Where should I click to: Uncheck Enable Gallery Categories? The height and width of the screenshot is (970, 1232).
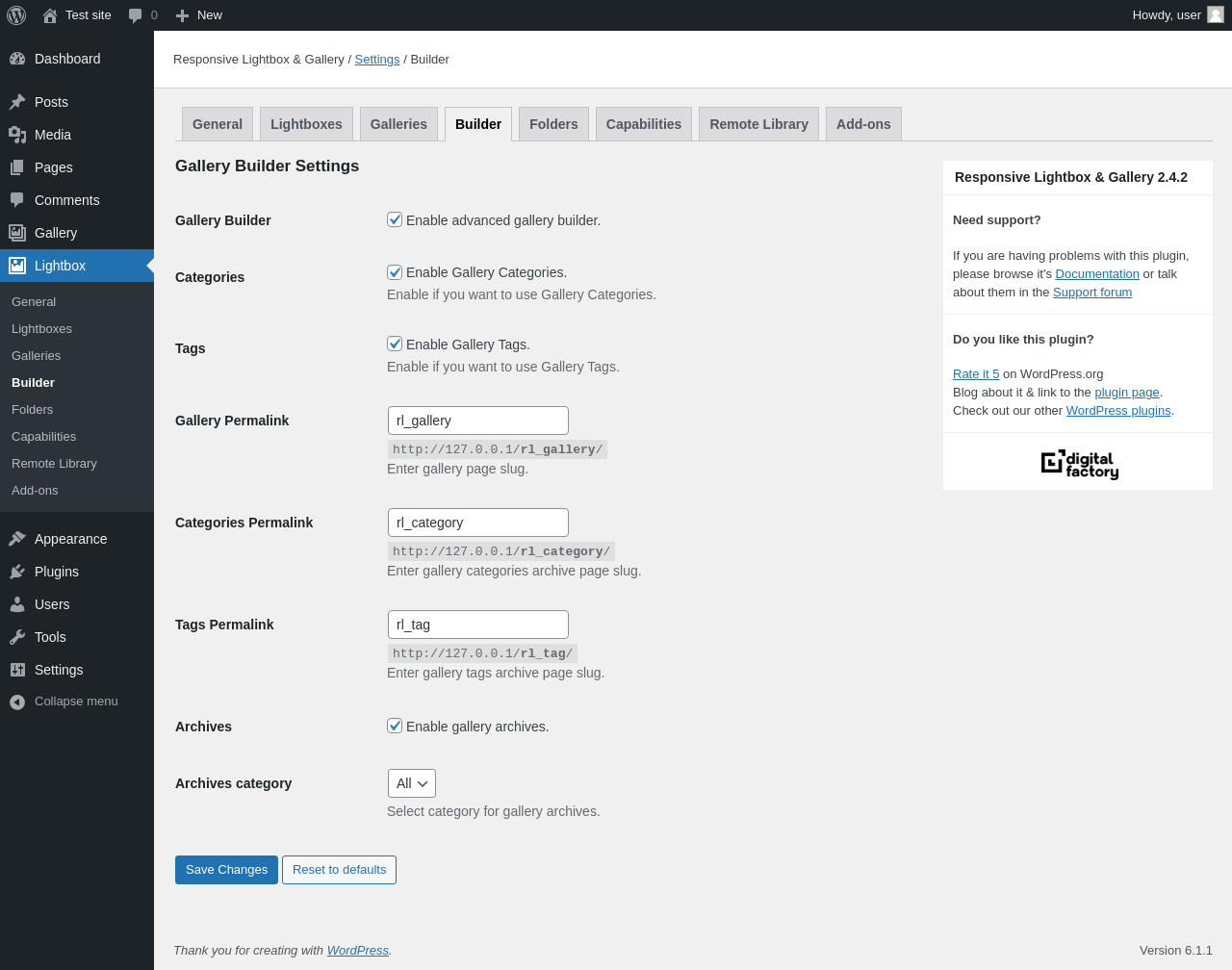pos(395,272)
